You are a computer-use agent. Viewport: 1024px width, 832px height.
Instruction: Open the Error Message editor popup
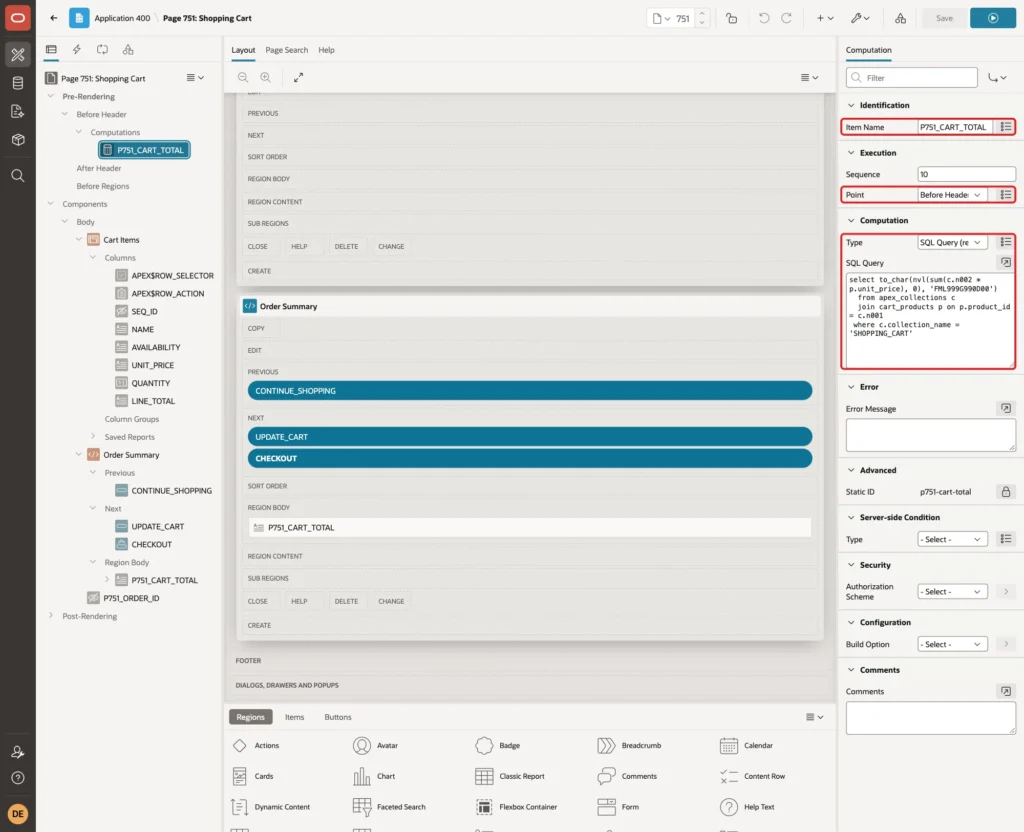tap(1006, 409)
